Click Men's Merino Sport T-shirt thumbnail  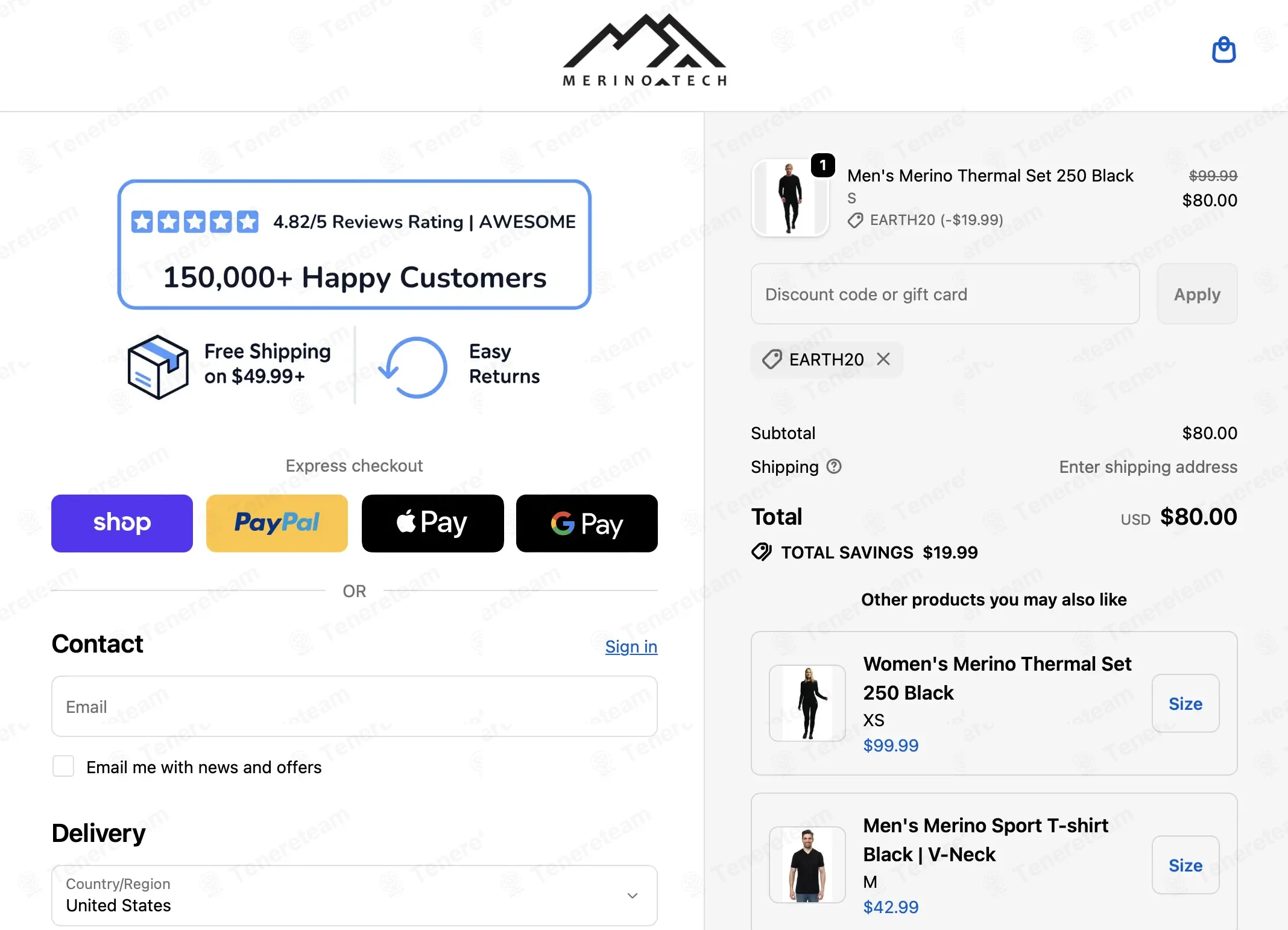point(807,865)
